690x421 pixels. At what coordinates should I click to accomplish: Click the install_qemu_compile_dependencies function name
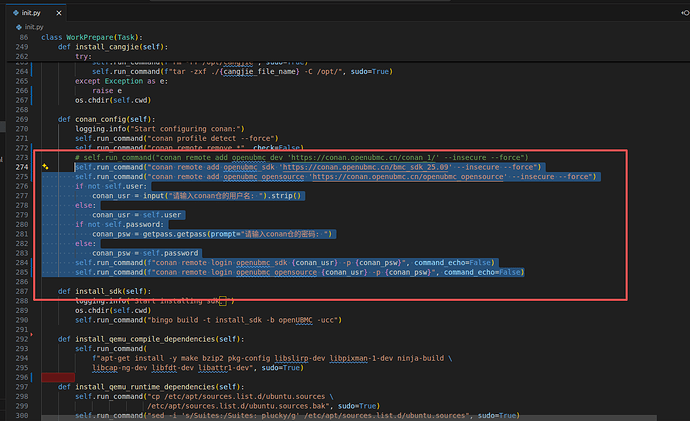pyautogui.click(x=150, y=338)
